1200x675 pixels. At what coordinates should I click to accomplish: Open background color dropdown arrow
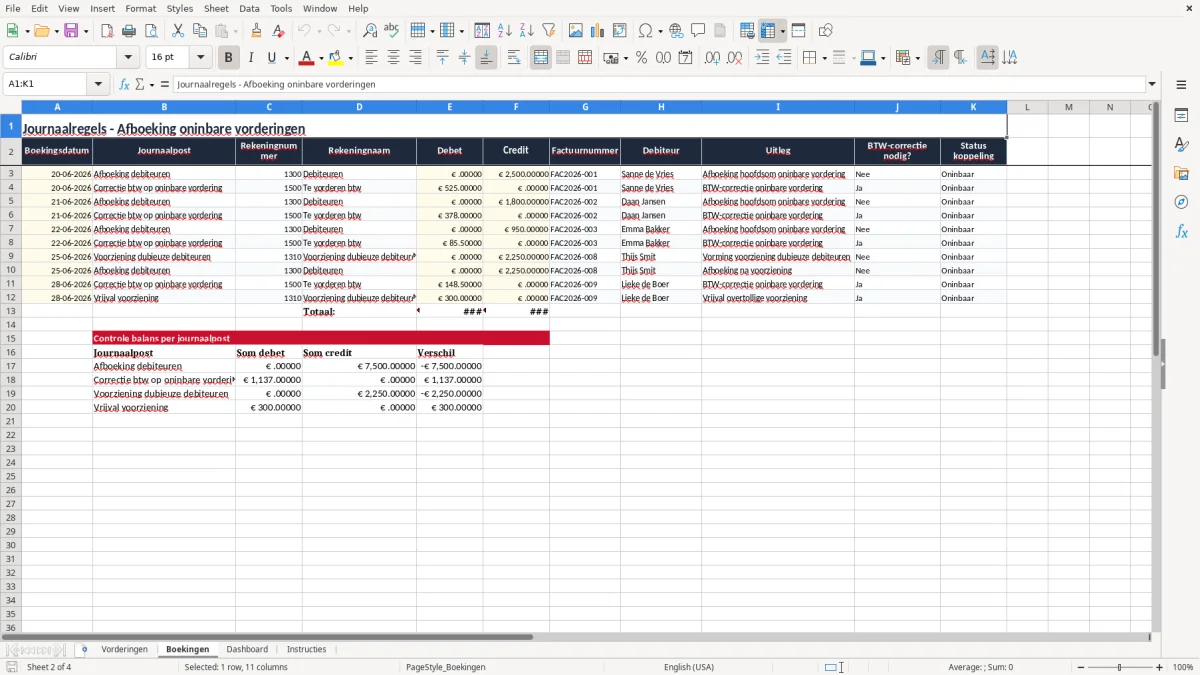[x=350, y=58]
